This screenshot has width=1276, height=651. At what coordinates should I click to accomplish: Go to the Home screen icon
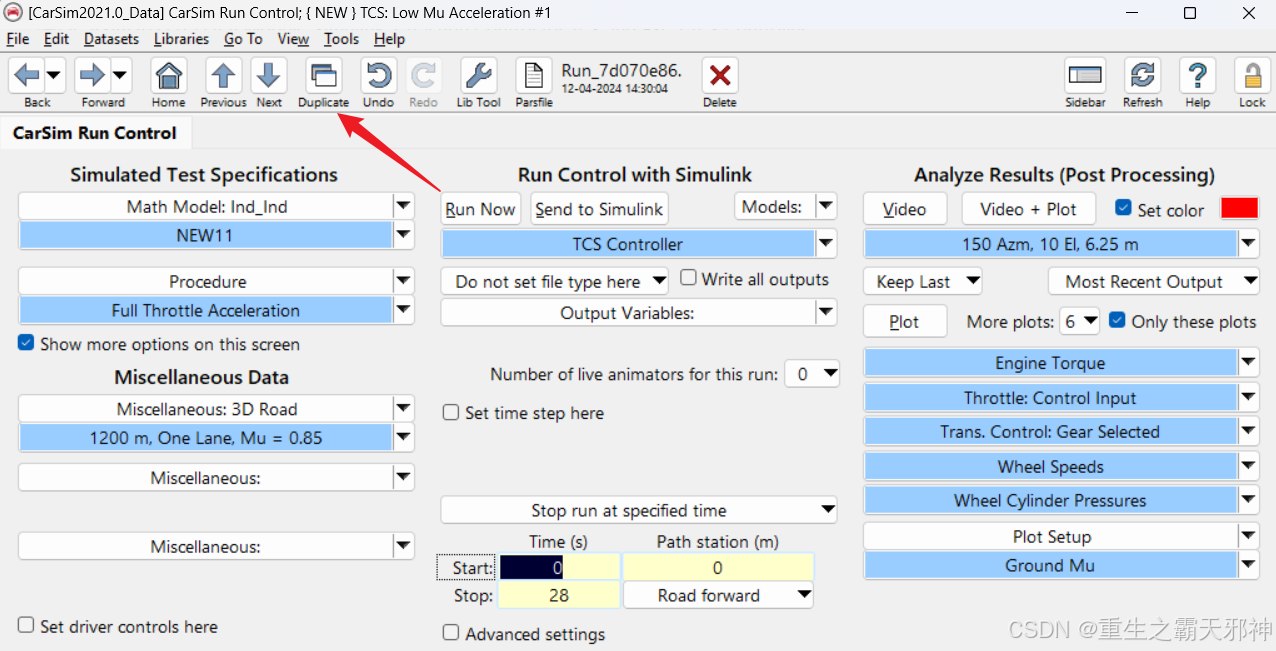click(x=169, y=75)
